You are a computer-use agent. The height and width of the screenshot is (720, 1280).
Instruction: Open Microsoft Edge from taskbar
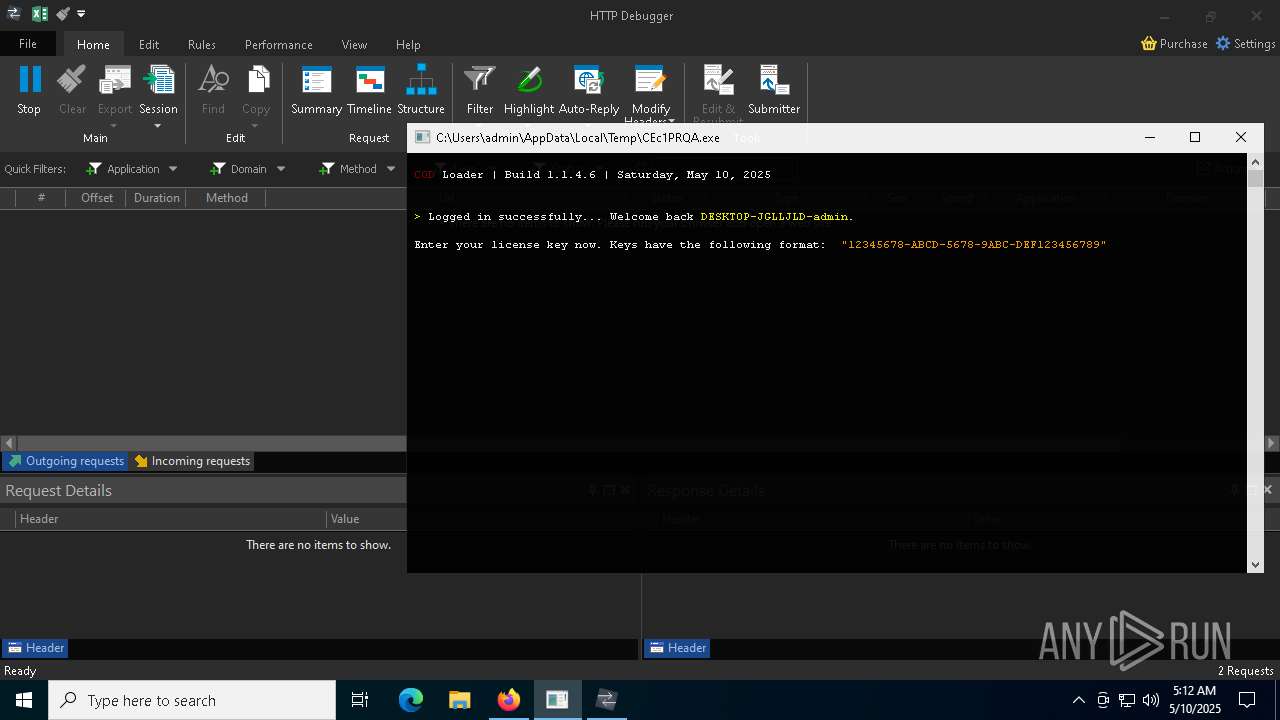411,700
